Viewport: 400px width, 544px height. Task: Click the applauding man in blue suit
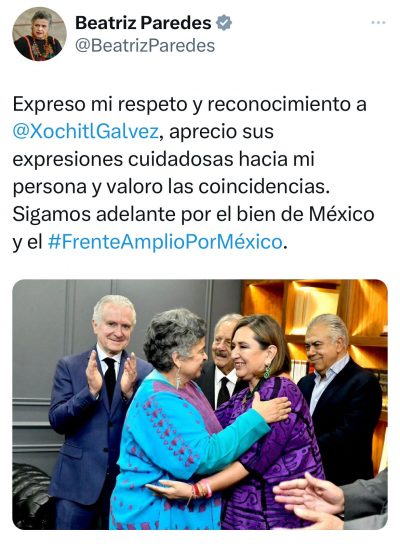click(x=96, y=406)
